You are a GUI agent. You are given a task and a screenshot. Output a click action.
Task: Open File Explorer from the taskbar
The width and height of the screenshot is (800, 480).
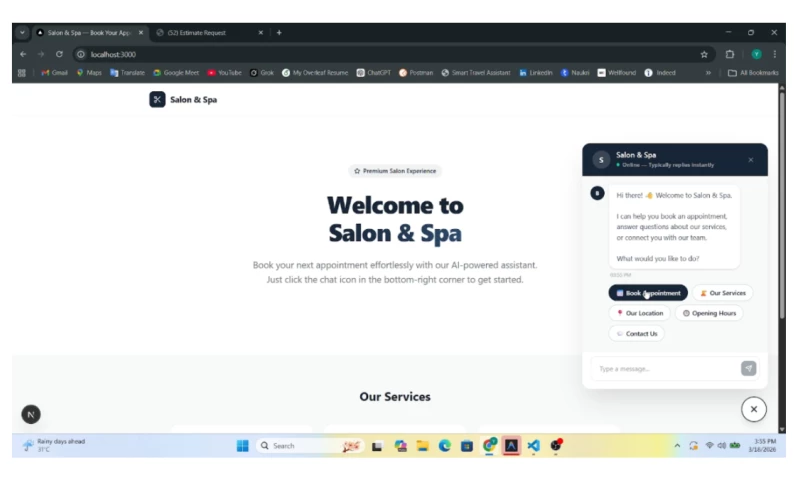422,446
